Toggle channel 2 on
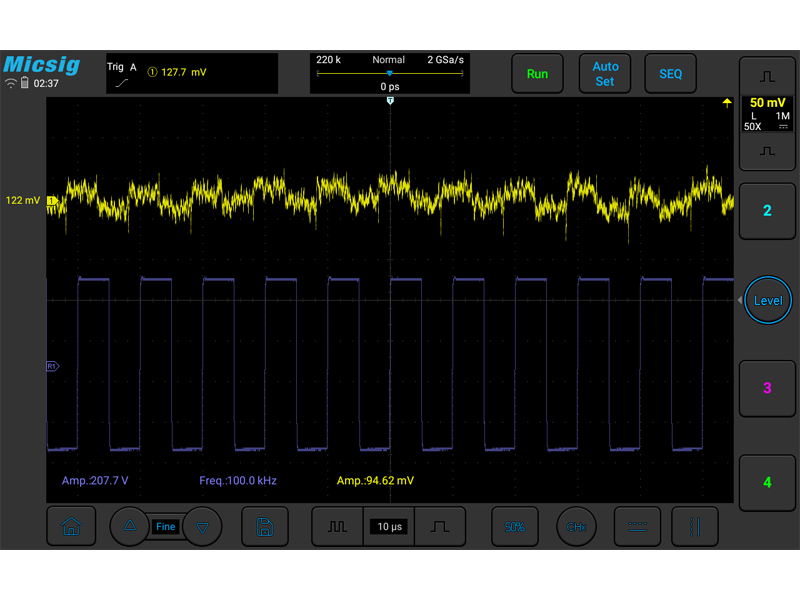The image size is (800, 600). tap(767, 211)
